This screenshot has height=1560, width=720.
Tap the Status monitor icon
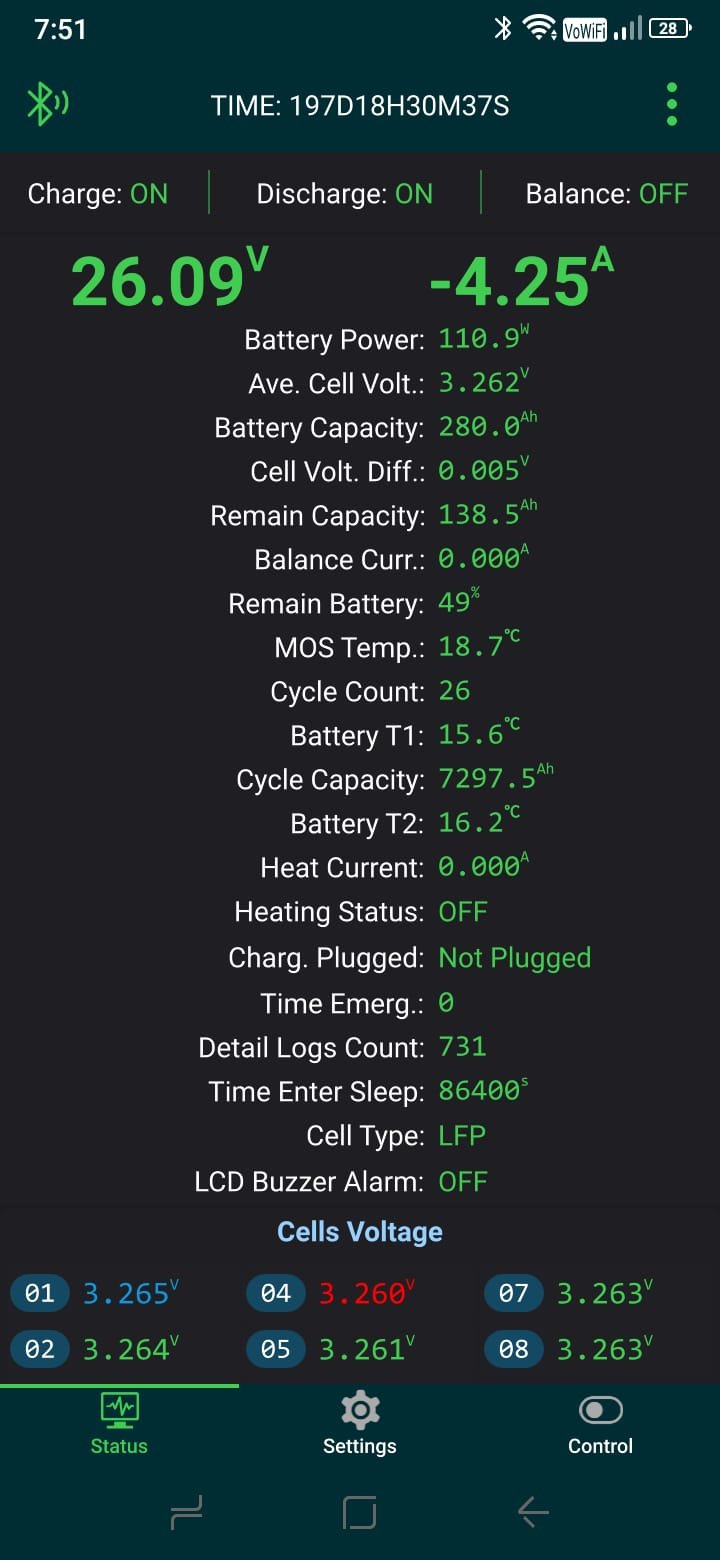[119, 1410]
